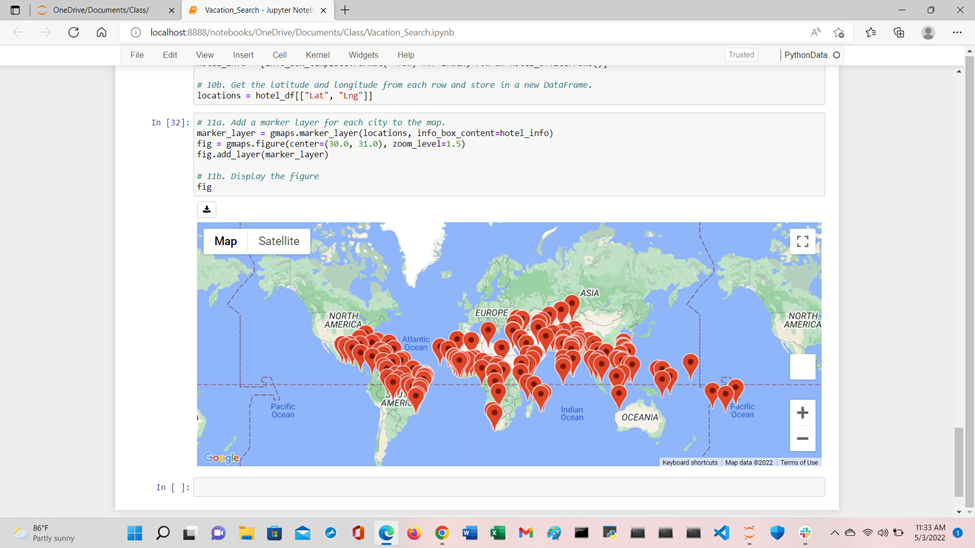Open a new browser tab

pos(345,10)
